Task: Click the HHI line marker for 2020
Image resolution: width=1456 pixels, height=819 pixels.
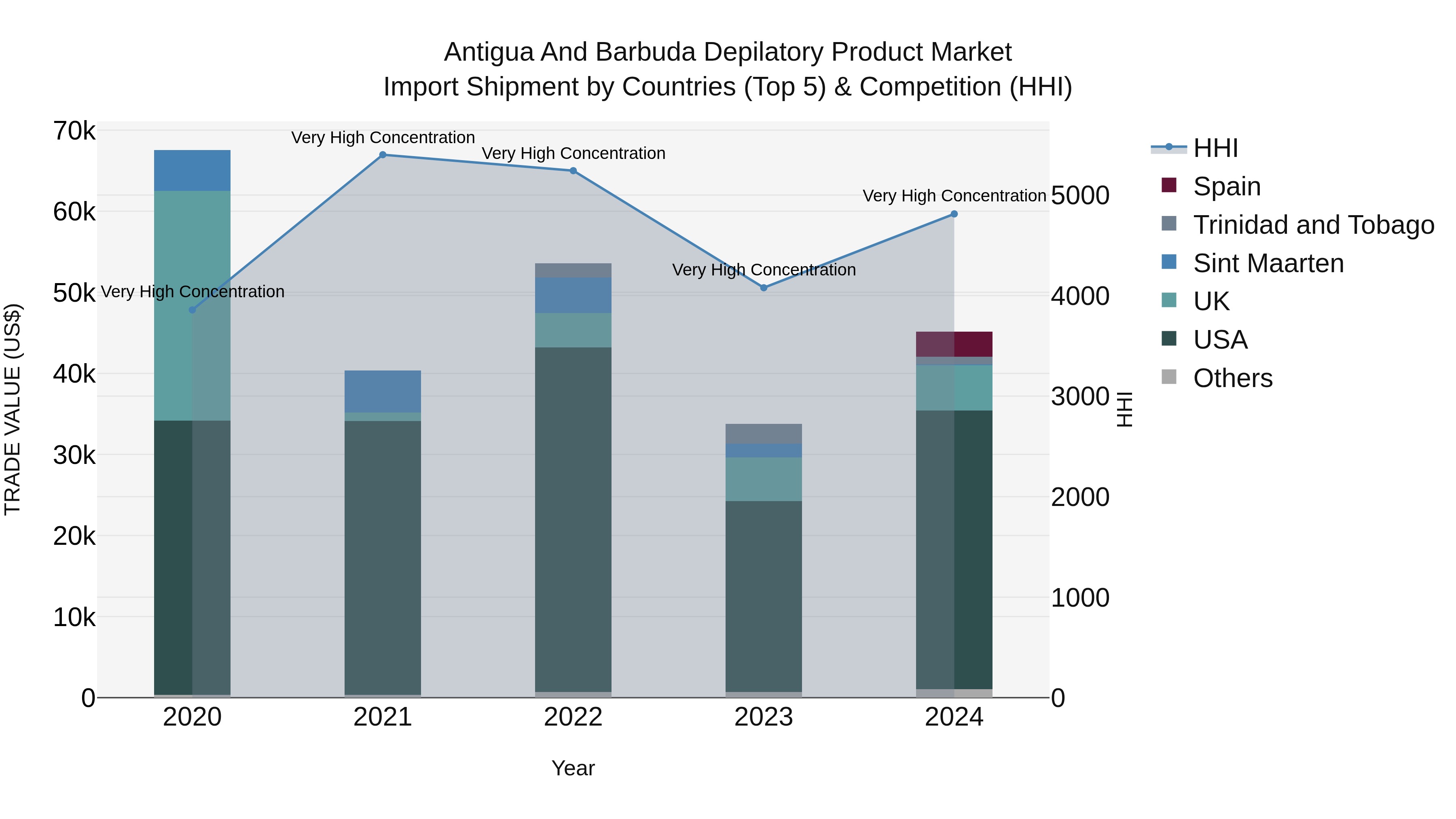Action: pos(192,310)
